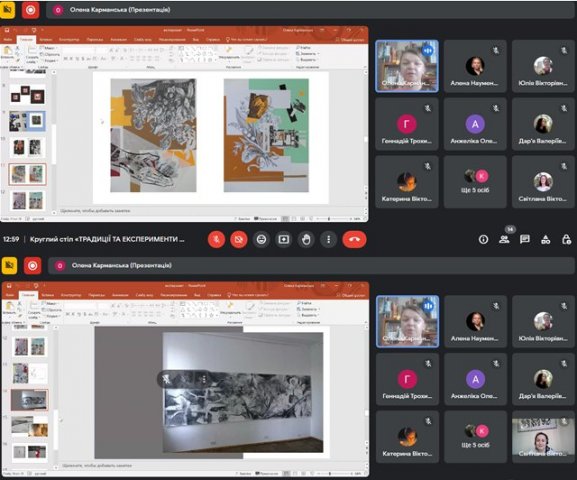
Task: Select Анжеліка Оле... tile beside the collage view
Action: tap(475, 124)
